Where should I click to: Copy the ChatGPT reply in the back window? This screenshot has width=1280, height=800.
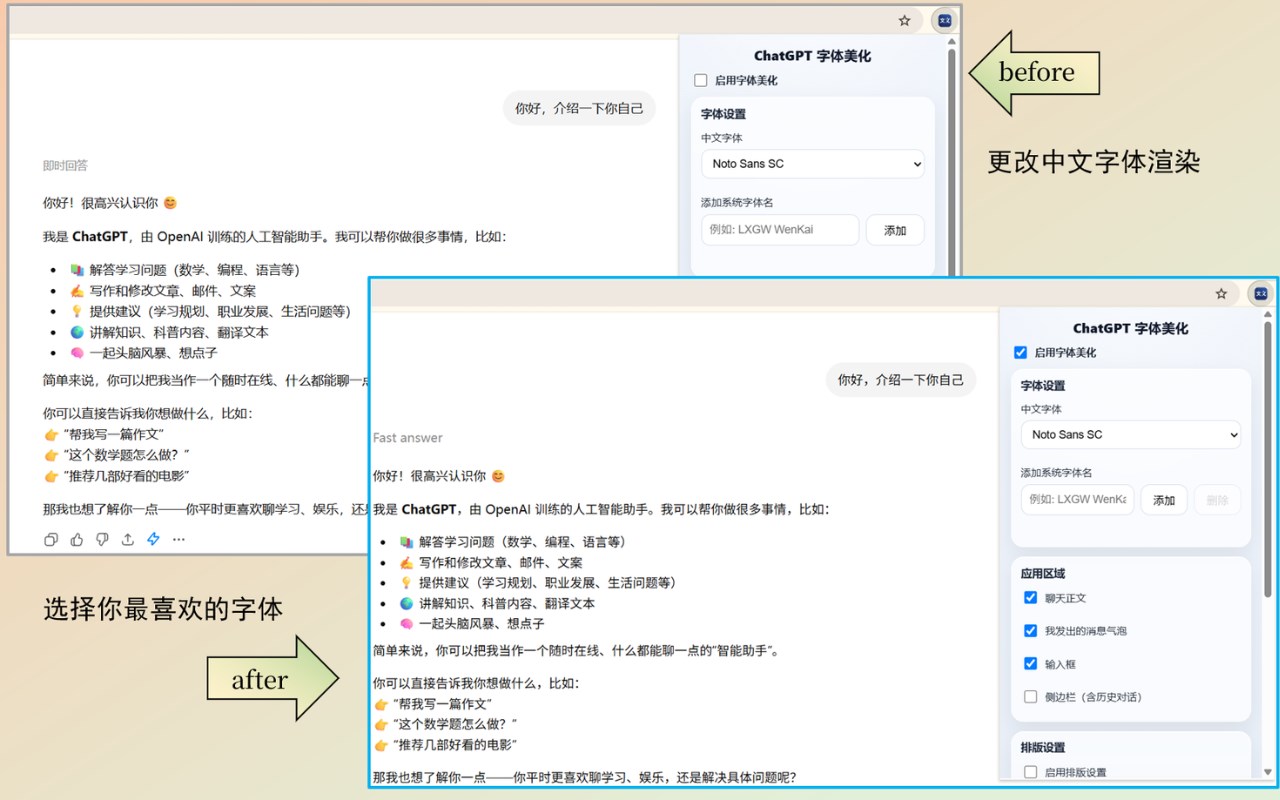click(x=51, y=540)
